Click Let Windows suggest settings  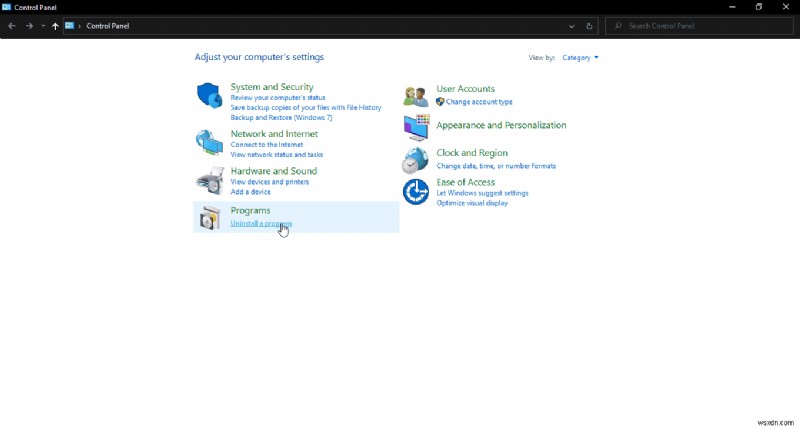482,193
